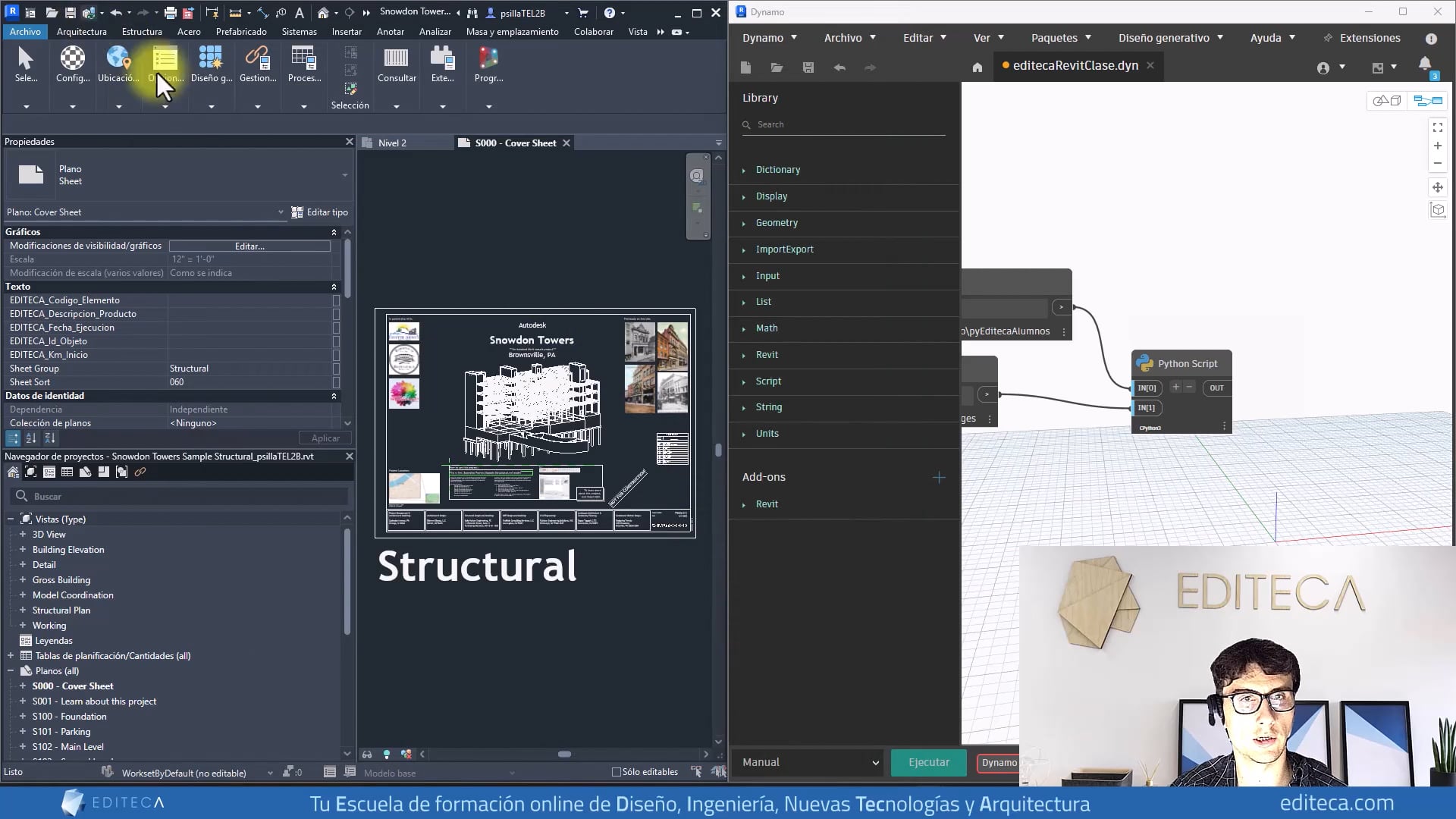Toggle EDITECA_Fecha_Ejecucion checkbox
1456x819 pixels.
point(336,328)
